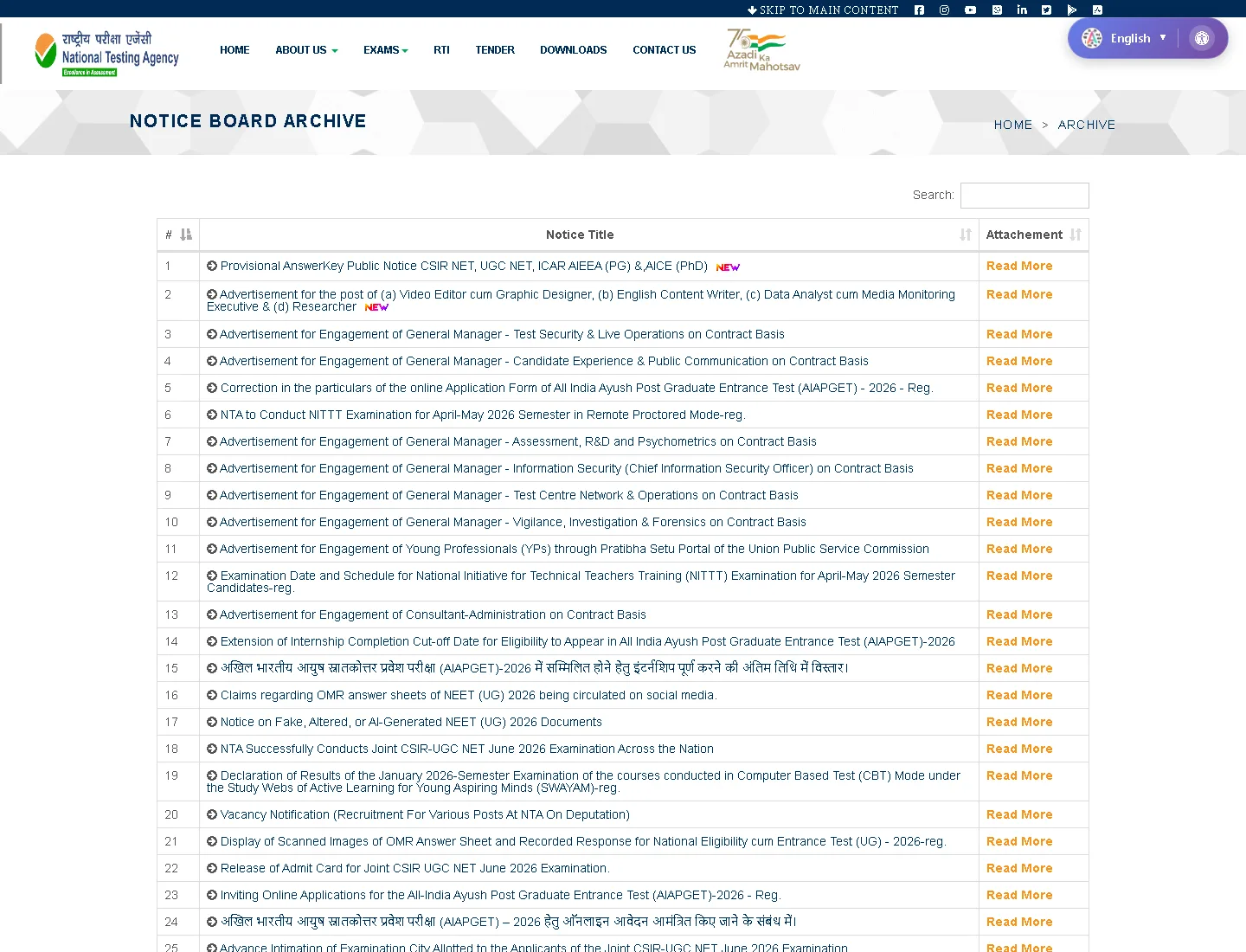Image resolution: width=1246 pixels, height=952 pixels.
Task: Click the row number 15 cell
Action: [x=178, y=669]
